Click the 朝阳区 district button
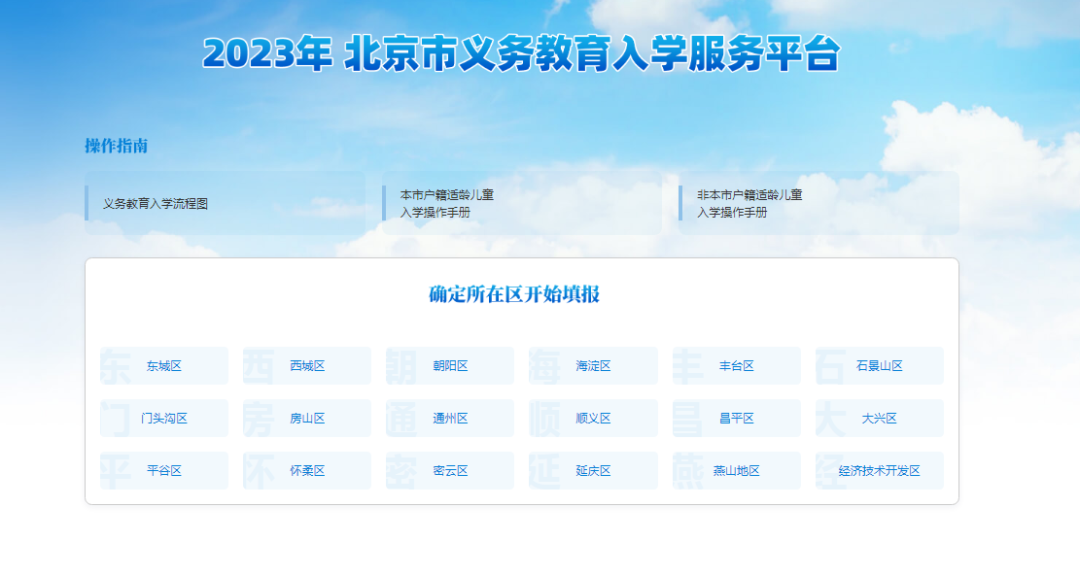The height and width of the screenshot is (575, 1080). pos(450,366)
